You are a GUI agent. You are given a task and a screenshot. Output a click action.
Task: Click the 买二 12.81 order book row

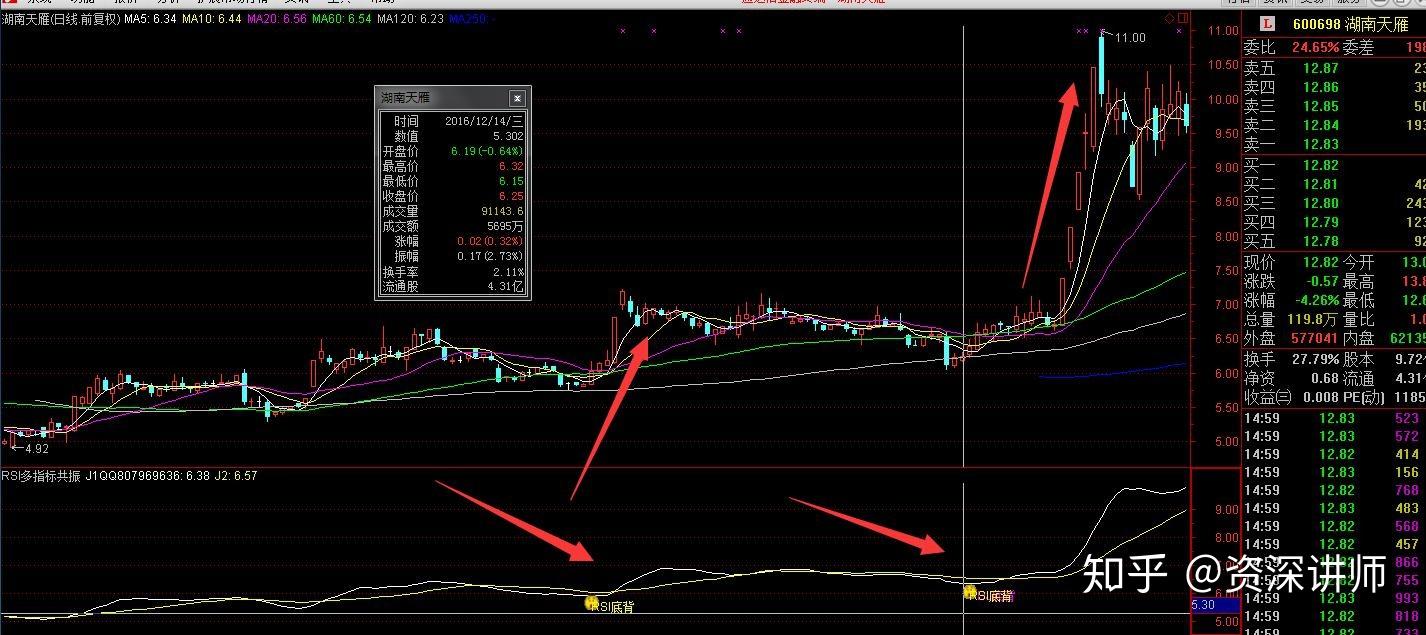1334,184
